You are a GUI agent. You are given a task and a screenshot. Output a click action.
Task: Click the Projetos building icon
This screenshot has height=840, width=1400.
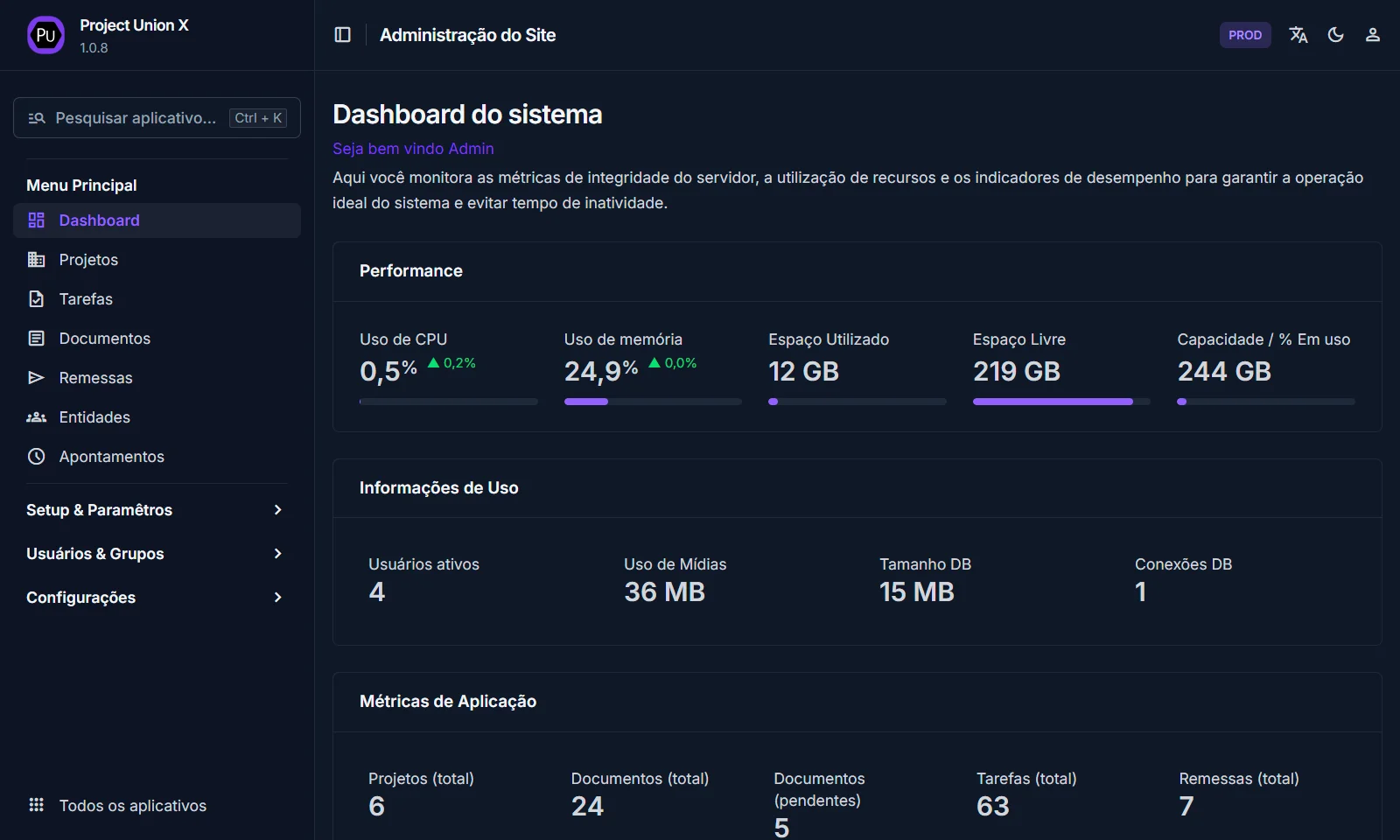(x=36, y=260)
